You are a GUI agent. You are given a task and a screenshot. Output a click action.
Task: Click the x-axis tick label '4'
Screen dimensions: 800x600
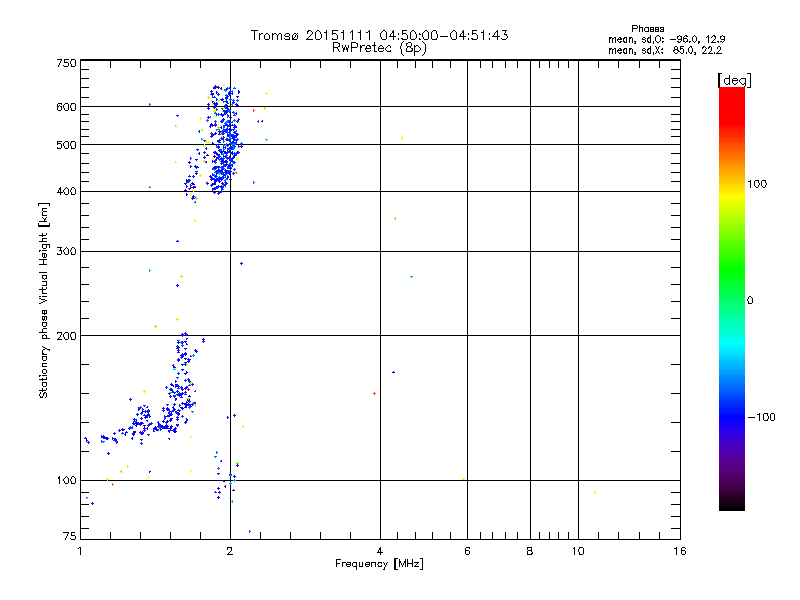tap(380, 551)
